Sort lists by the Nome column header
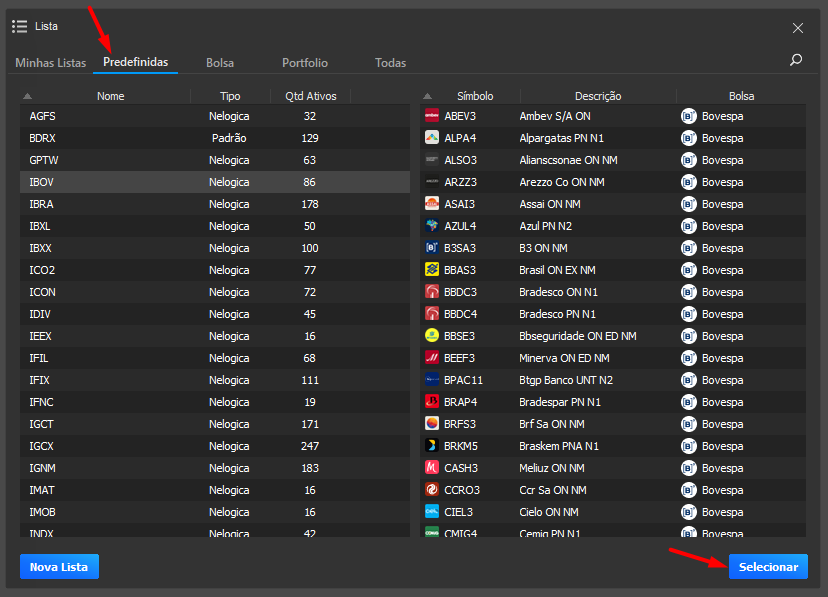This screenshot has width=828, height=597. coord(110,96)
